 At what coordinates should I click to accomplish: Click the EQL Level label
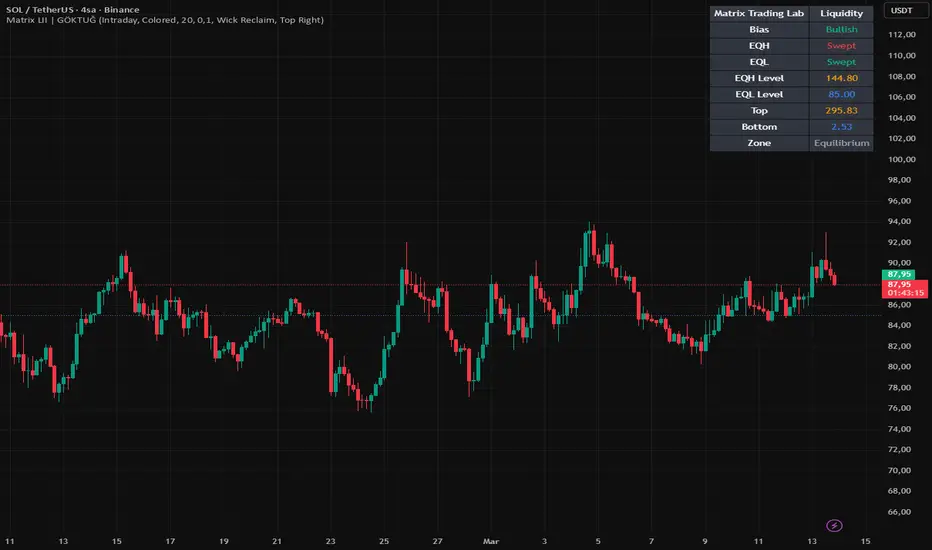759,94
